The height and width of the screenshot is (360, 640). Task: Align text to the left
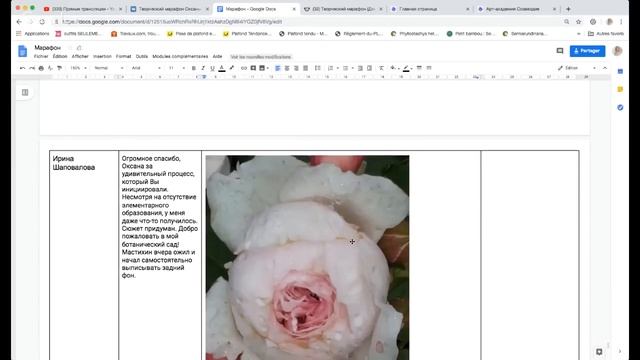pyautogui.click(x=278, y=68)
